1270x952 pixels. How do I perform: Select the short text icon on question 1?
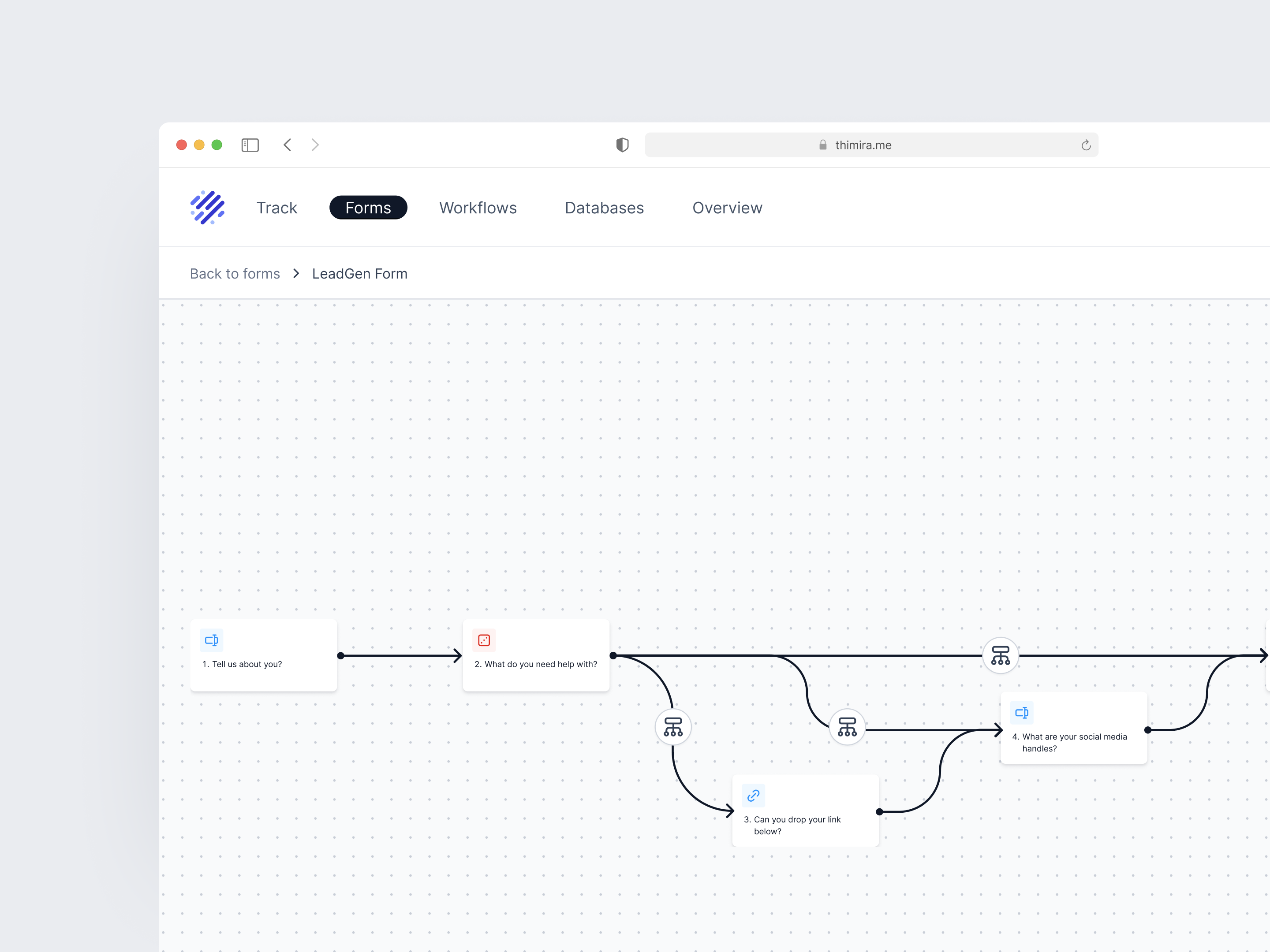tap(211, 639)
